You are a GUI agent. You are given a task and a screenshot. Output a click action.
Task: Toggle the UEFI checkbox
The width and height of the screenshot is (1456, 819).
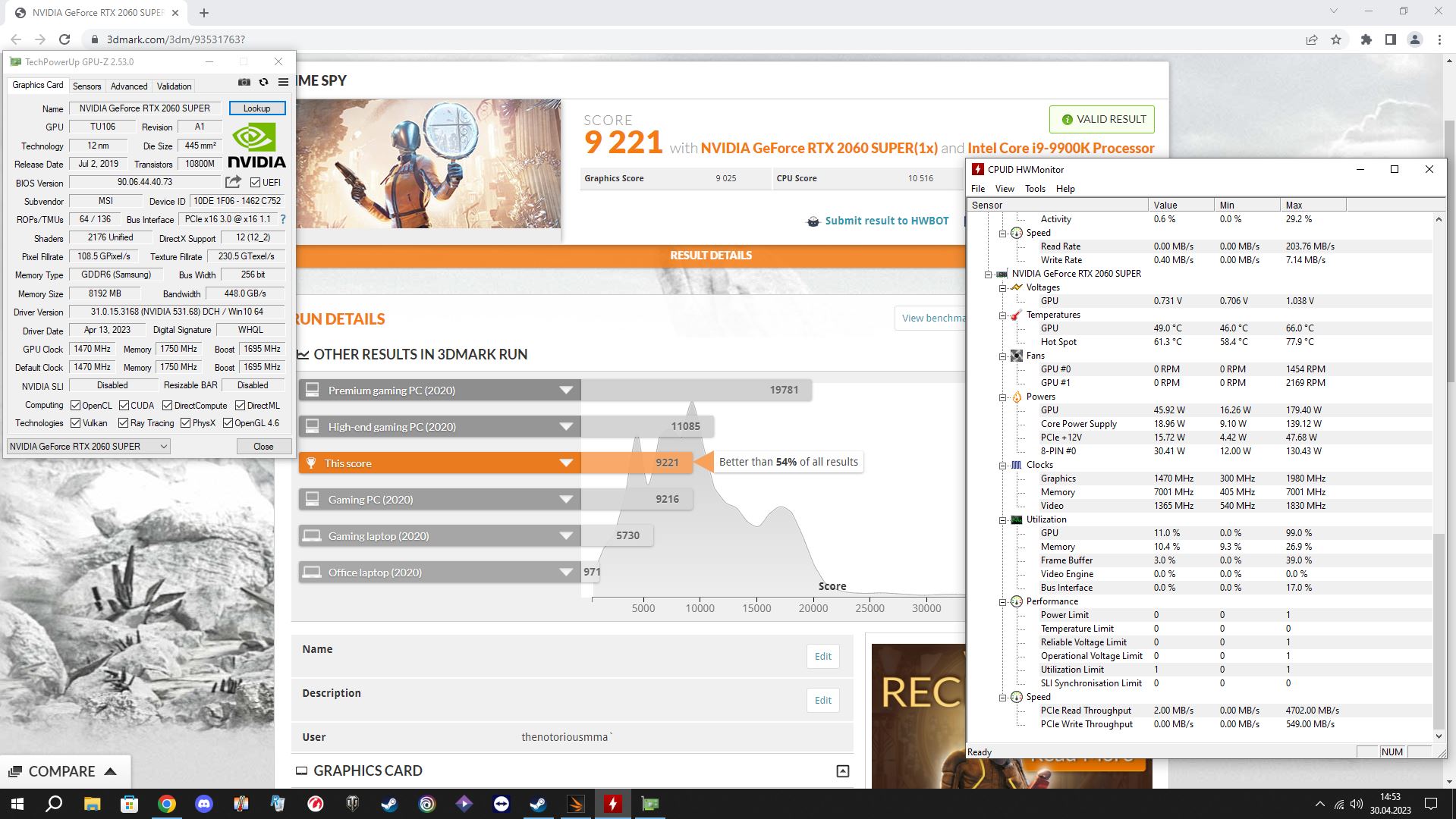(x=255, y=183)
